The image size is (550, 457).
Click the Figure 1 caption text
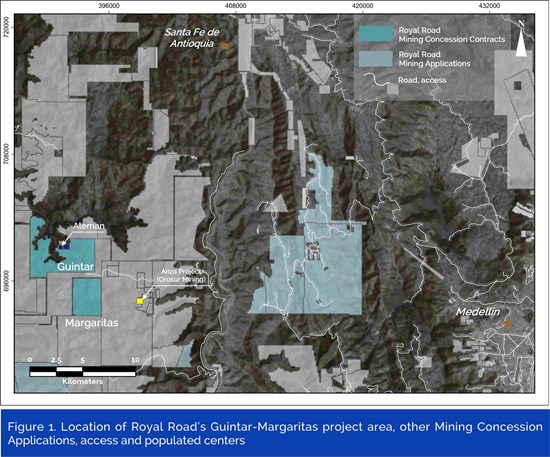[275, 434]
